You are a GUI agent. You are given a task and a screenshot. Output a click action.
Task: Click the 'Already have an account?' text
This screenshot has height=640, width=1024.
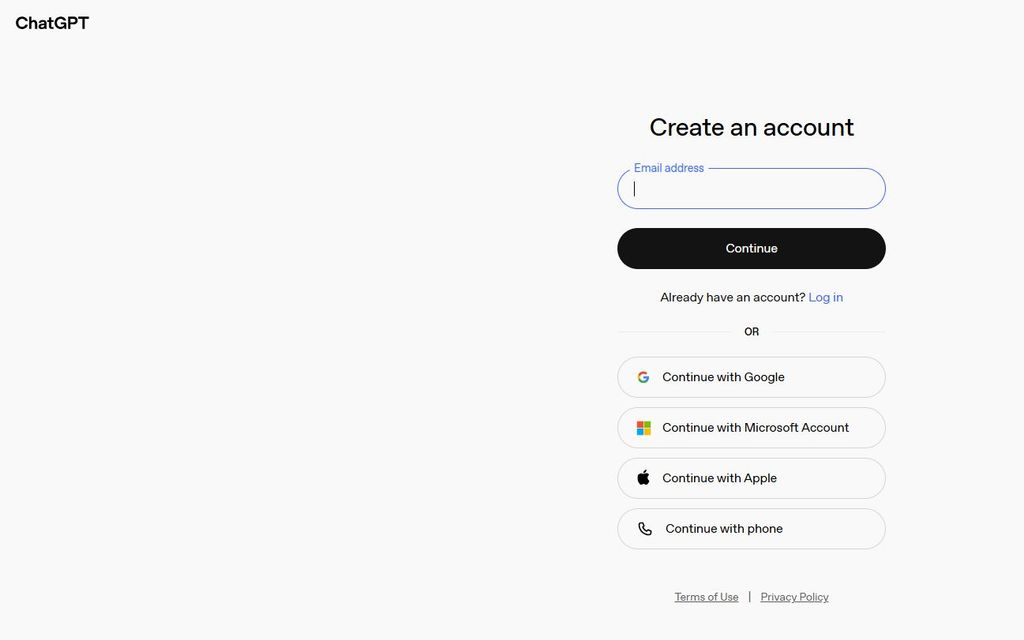(732, 297)
